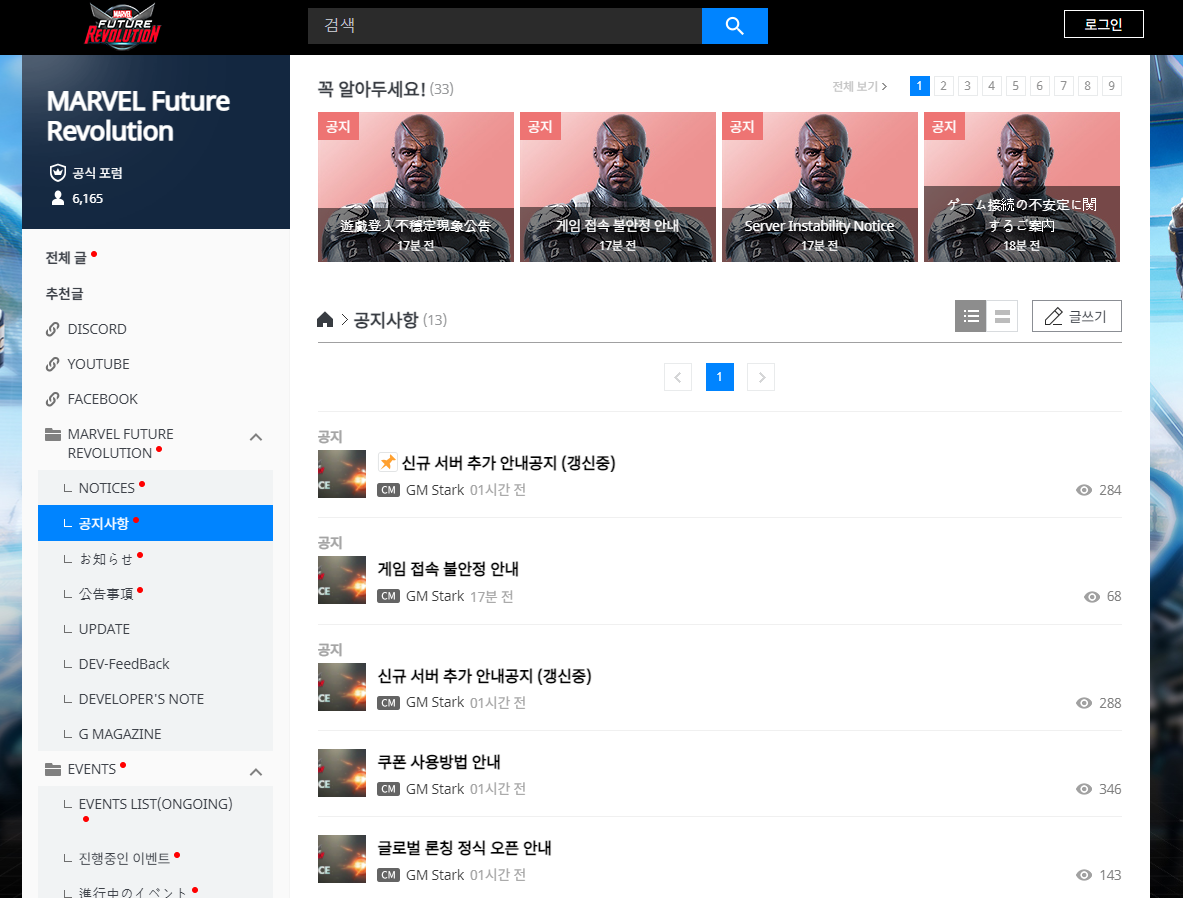Select featured notices page 4
1183x898 pixels.
pos(991,86)
